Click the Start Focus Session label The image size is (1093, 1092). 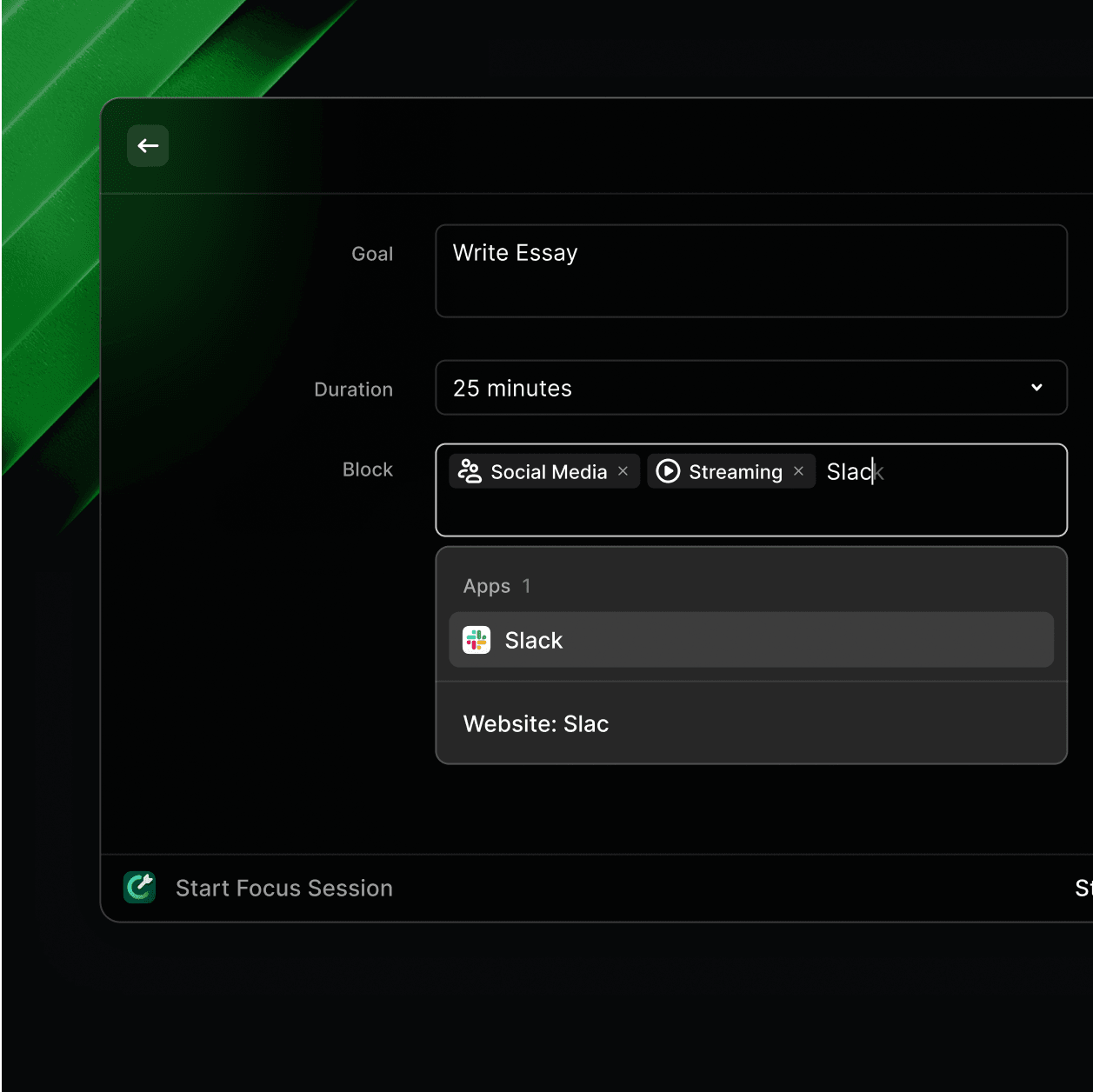coord(284,889)
